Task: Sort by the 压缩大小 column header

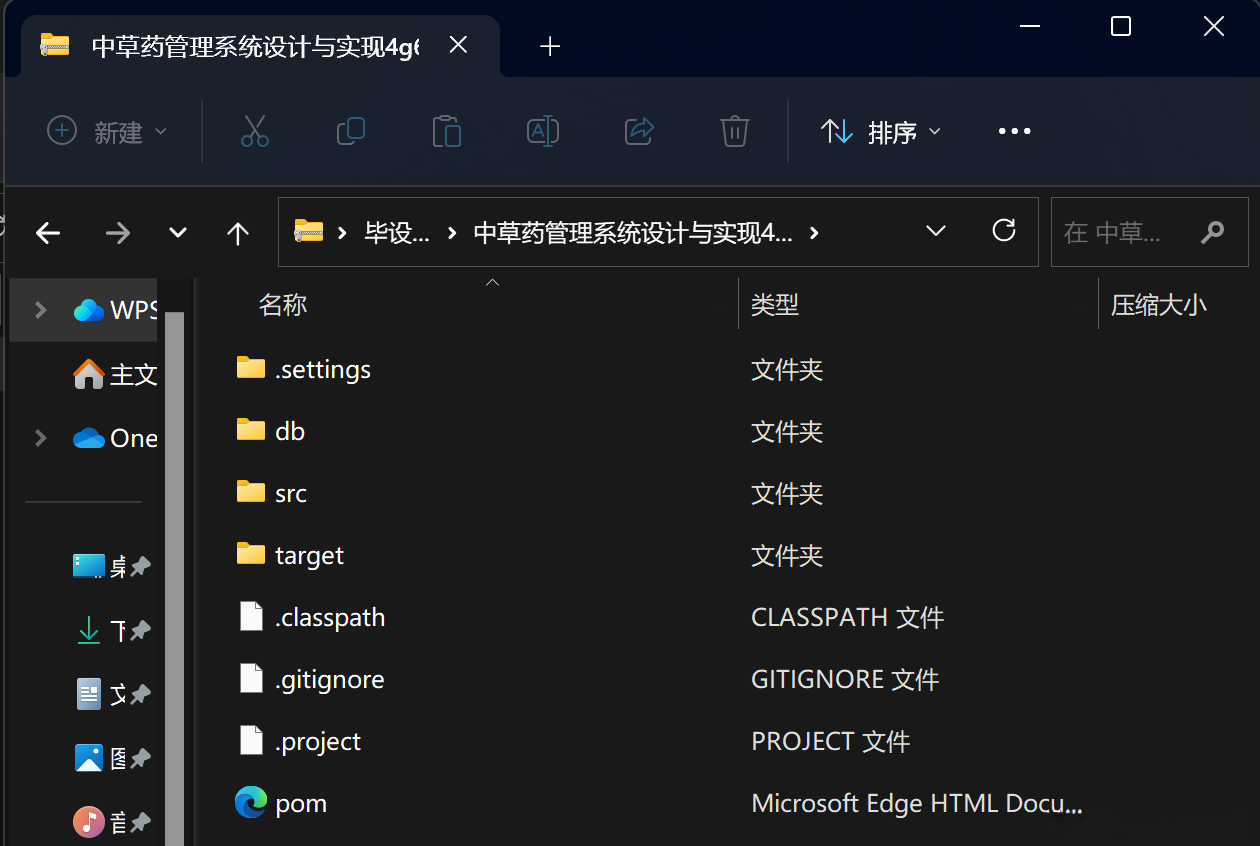Action: [1158, 305]
